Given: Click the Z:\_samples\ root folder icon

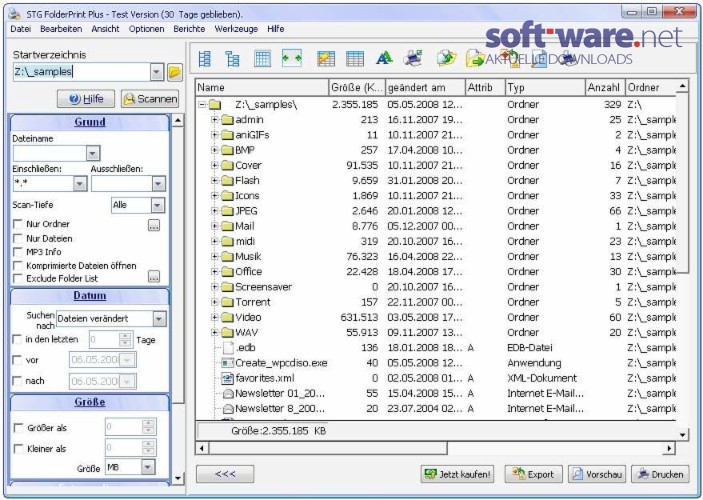Looking at the screenshot, I should click(215, 105).
